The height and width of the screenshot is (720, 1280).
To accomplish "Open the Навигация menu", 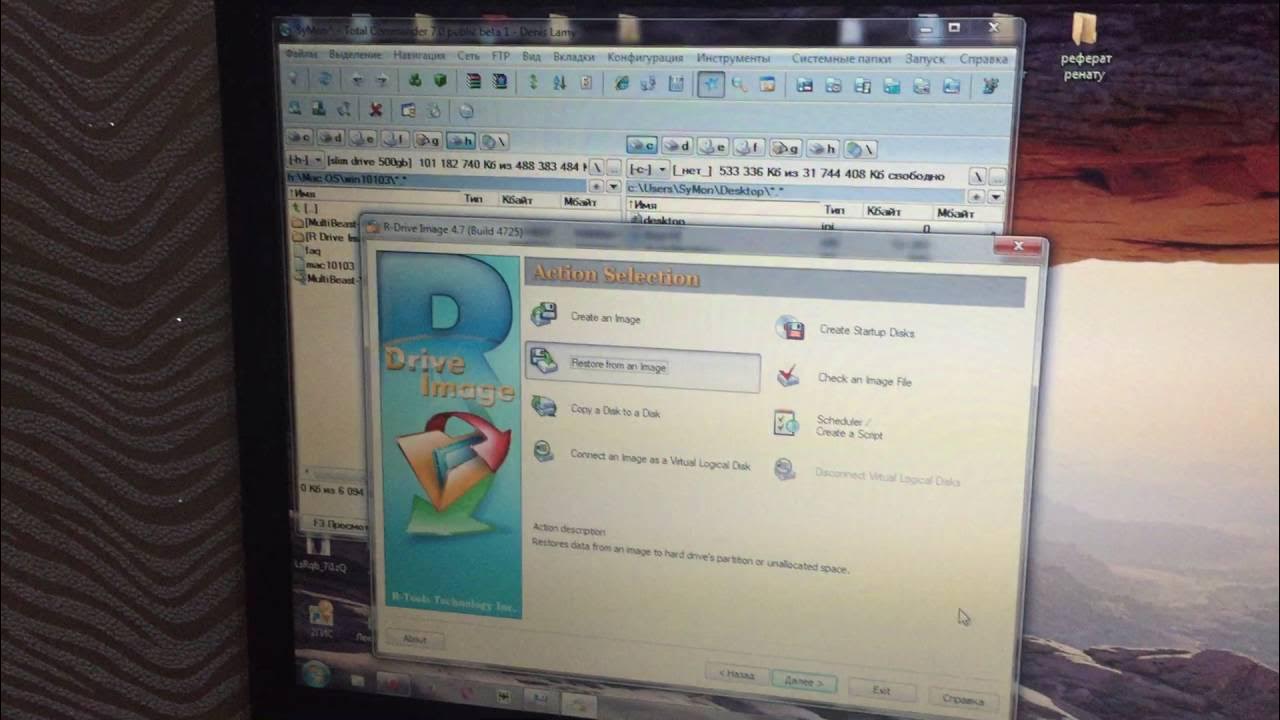I will (419, 56).
